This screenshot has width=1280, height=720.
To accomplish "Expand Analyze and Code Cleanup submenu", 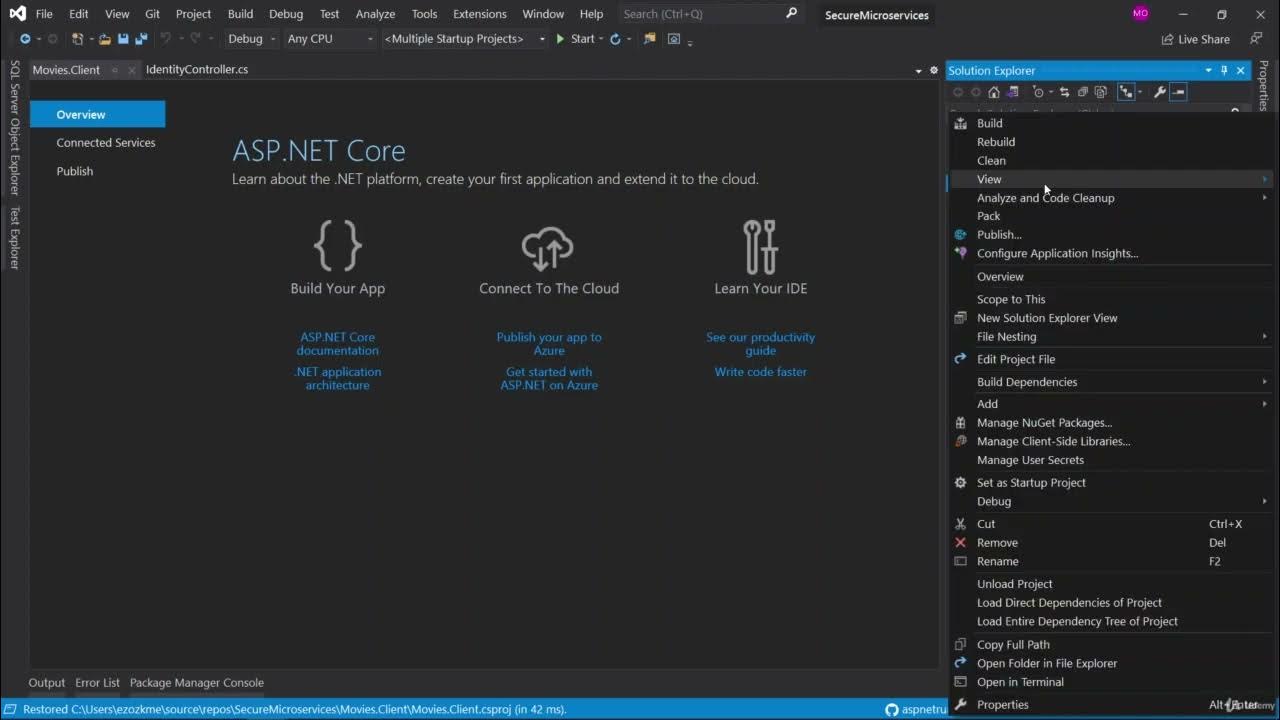I will pos(1265,198).
